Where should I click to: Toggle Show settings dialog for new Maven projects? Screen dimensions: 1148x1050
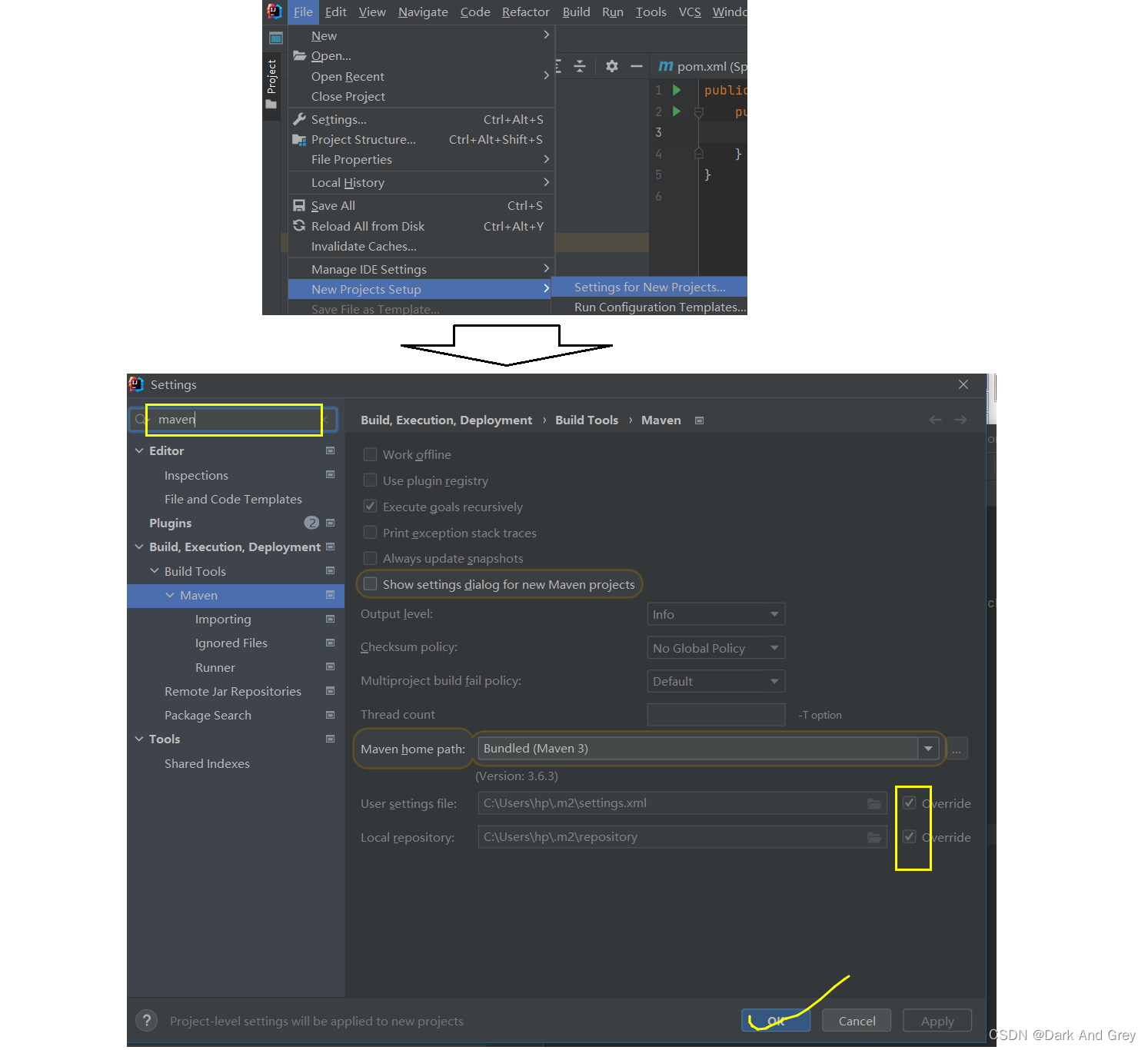pyautogui.click(x=370, y=583)
